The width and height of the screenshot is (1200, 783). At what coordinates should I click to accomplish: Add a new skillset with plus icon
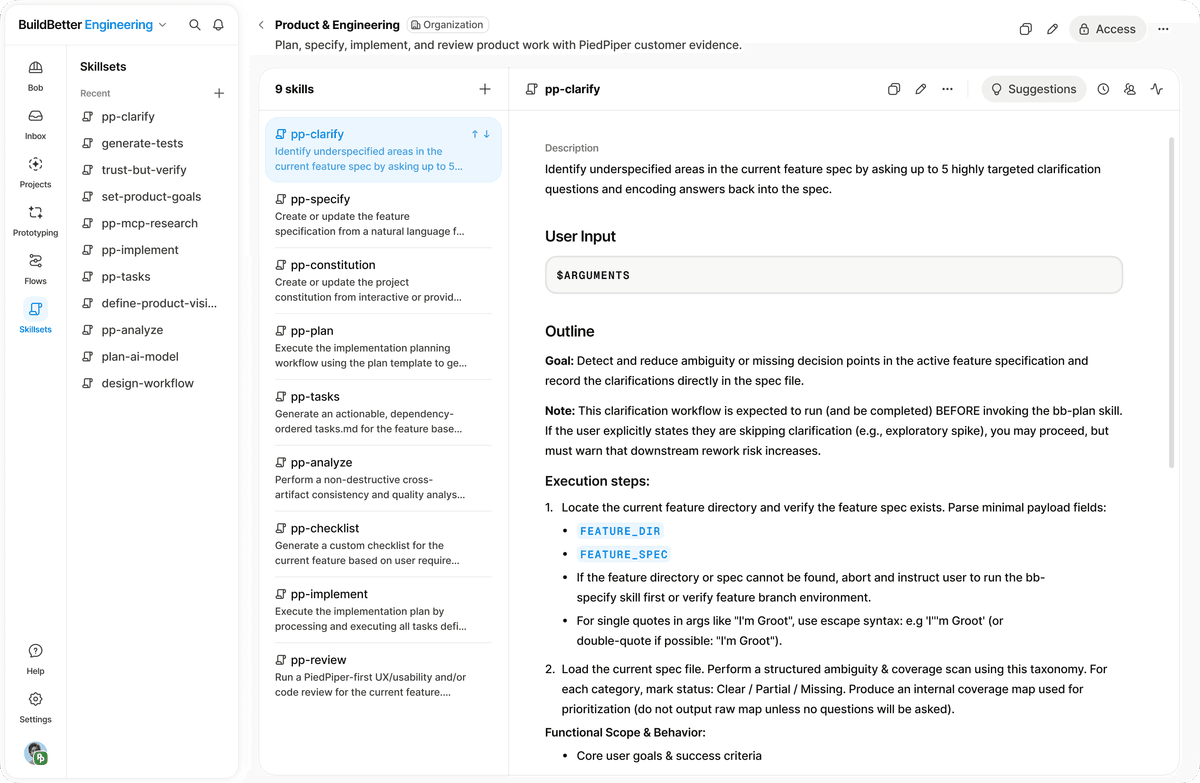219,93
